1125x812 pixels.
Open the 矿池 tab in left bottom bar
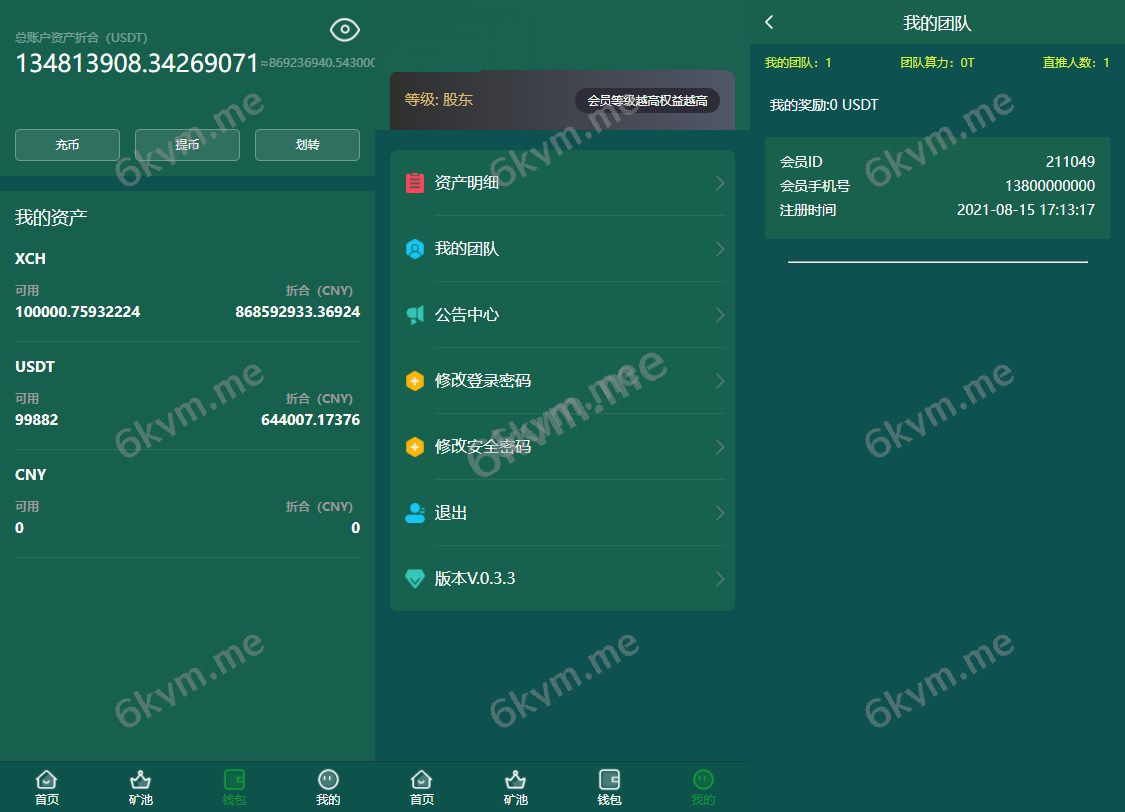[141, 787]
